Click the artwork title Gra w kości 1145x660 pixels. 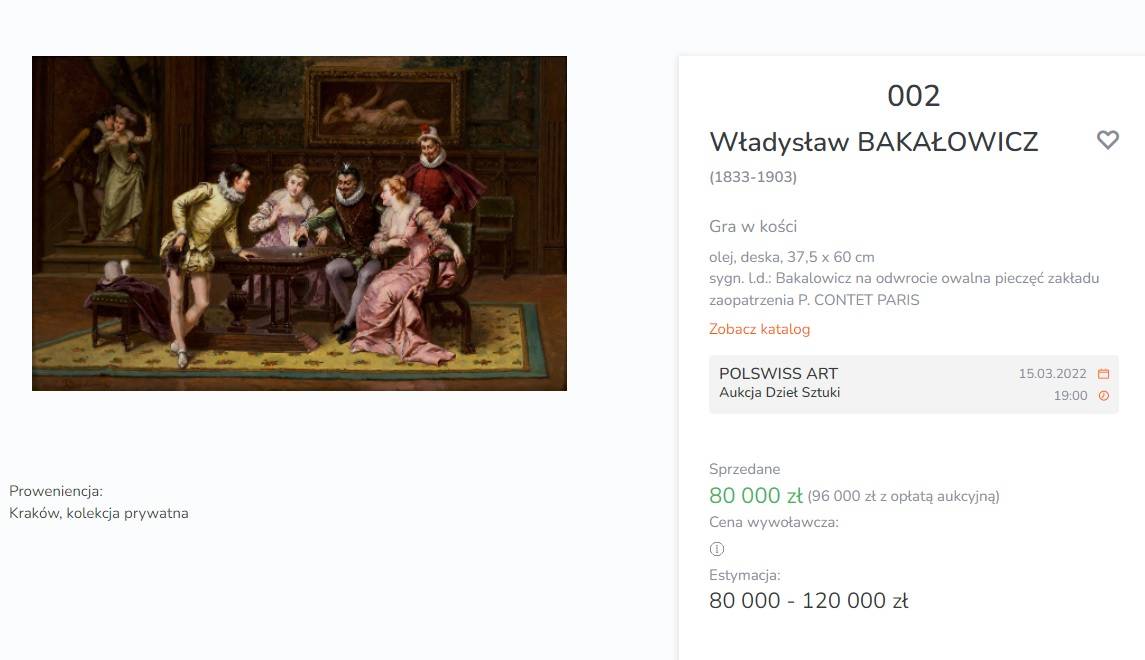tap(752, 227)
